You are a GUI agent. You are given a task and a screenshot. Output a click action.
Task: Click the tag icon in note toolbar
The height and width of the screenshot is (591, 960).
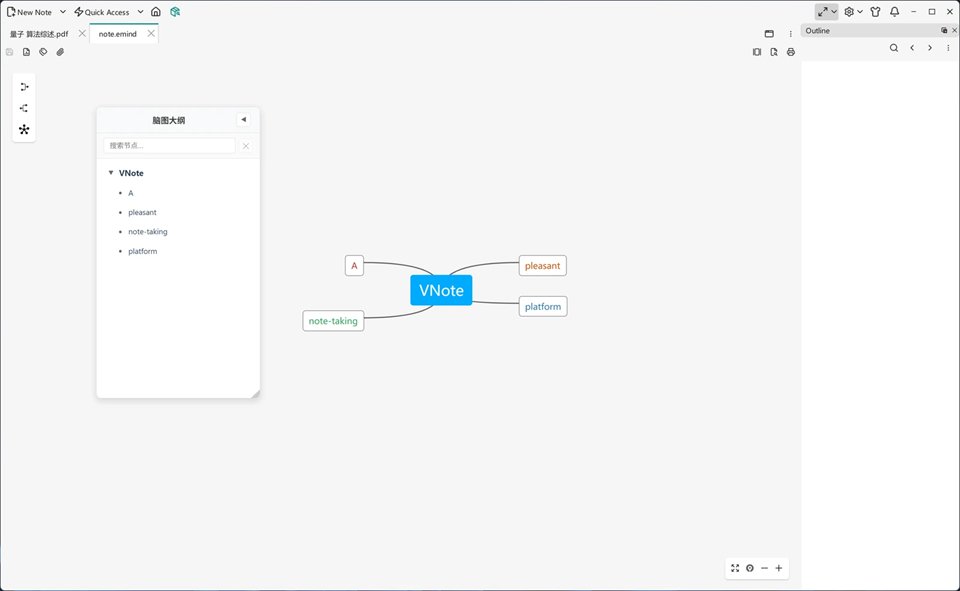[43, 52]
